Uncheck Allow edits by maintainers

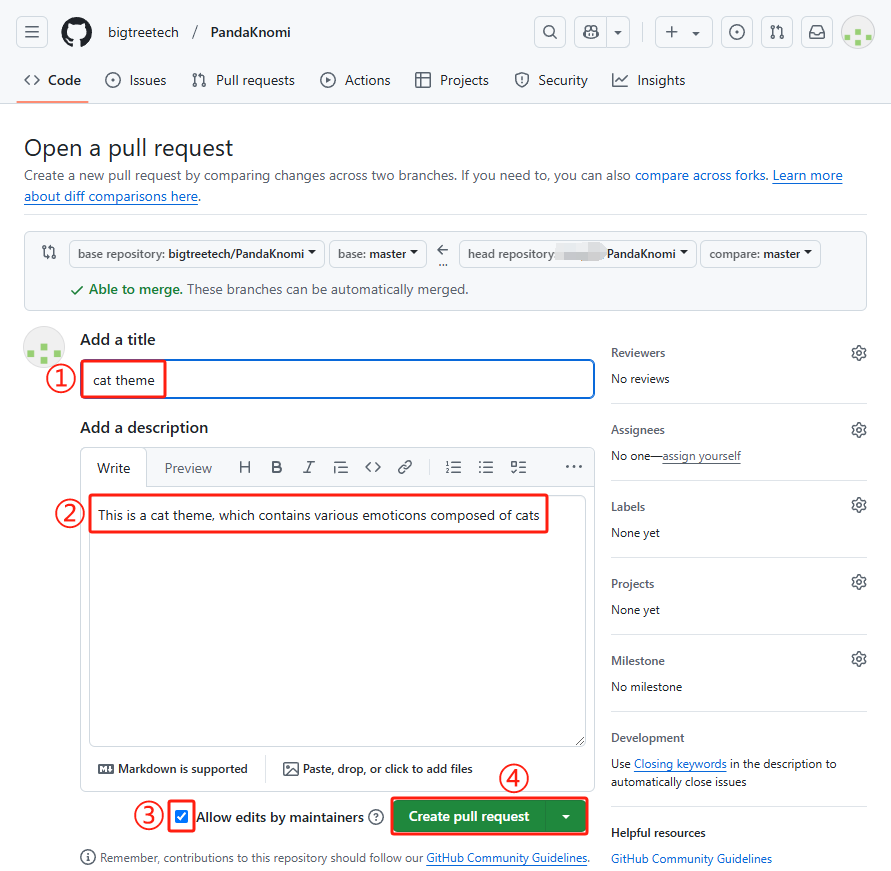coord(181,817)
